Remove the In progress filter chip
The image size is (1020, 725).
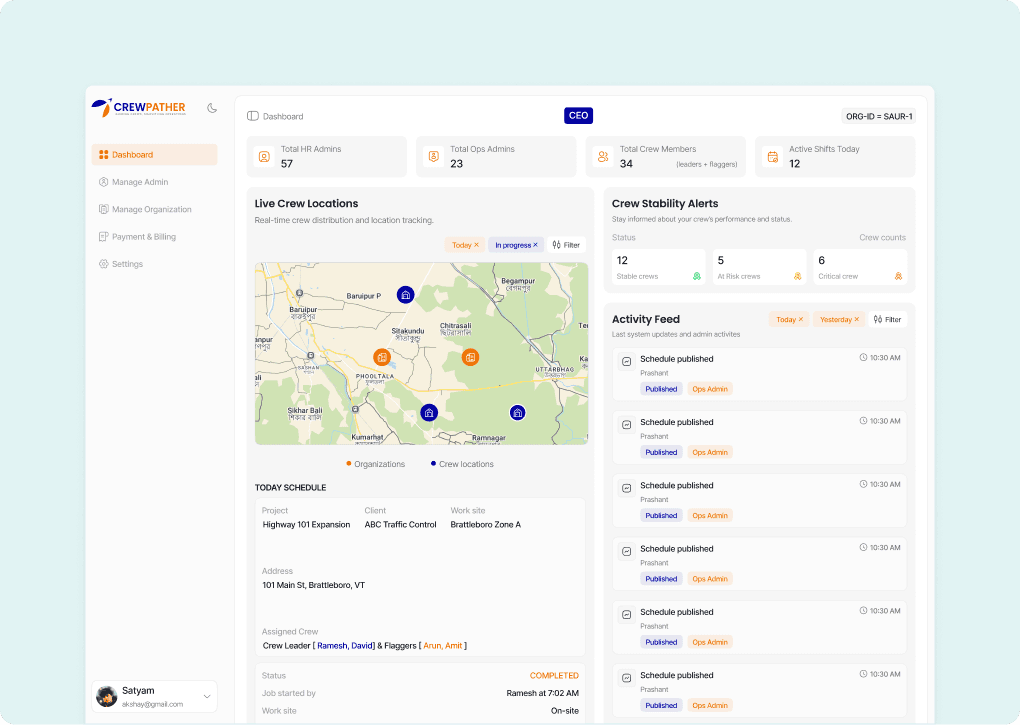pos(535,245)
